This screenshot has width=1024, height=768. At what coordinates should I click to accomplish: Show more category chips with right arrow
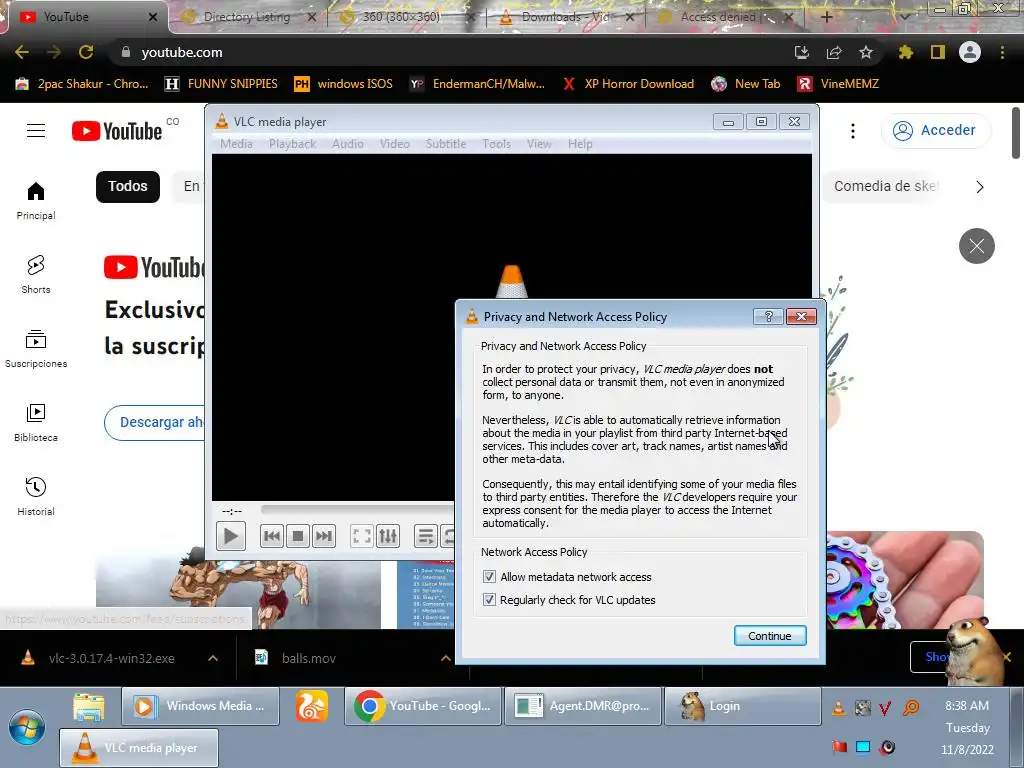[x=980, y=187]
